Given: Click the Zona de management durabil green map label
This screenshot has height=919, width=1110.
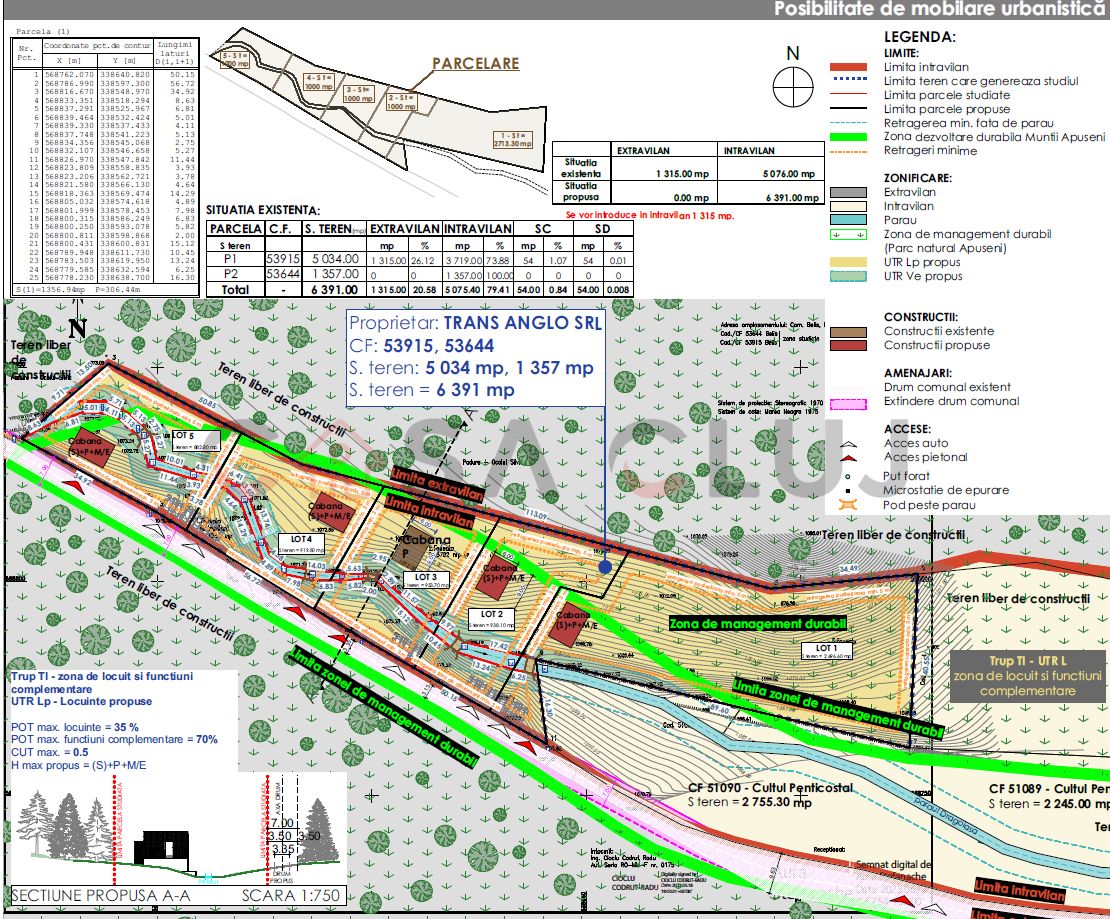Looking at the screenshot, I should click(x=757, y=624).
